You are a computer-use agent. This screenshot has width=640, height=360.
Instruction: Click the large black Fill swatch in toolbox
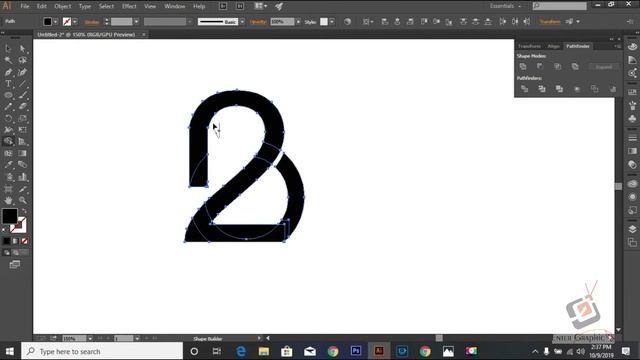tap(9, 216)
